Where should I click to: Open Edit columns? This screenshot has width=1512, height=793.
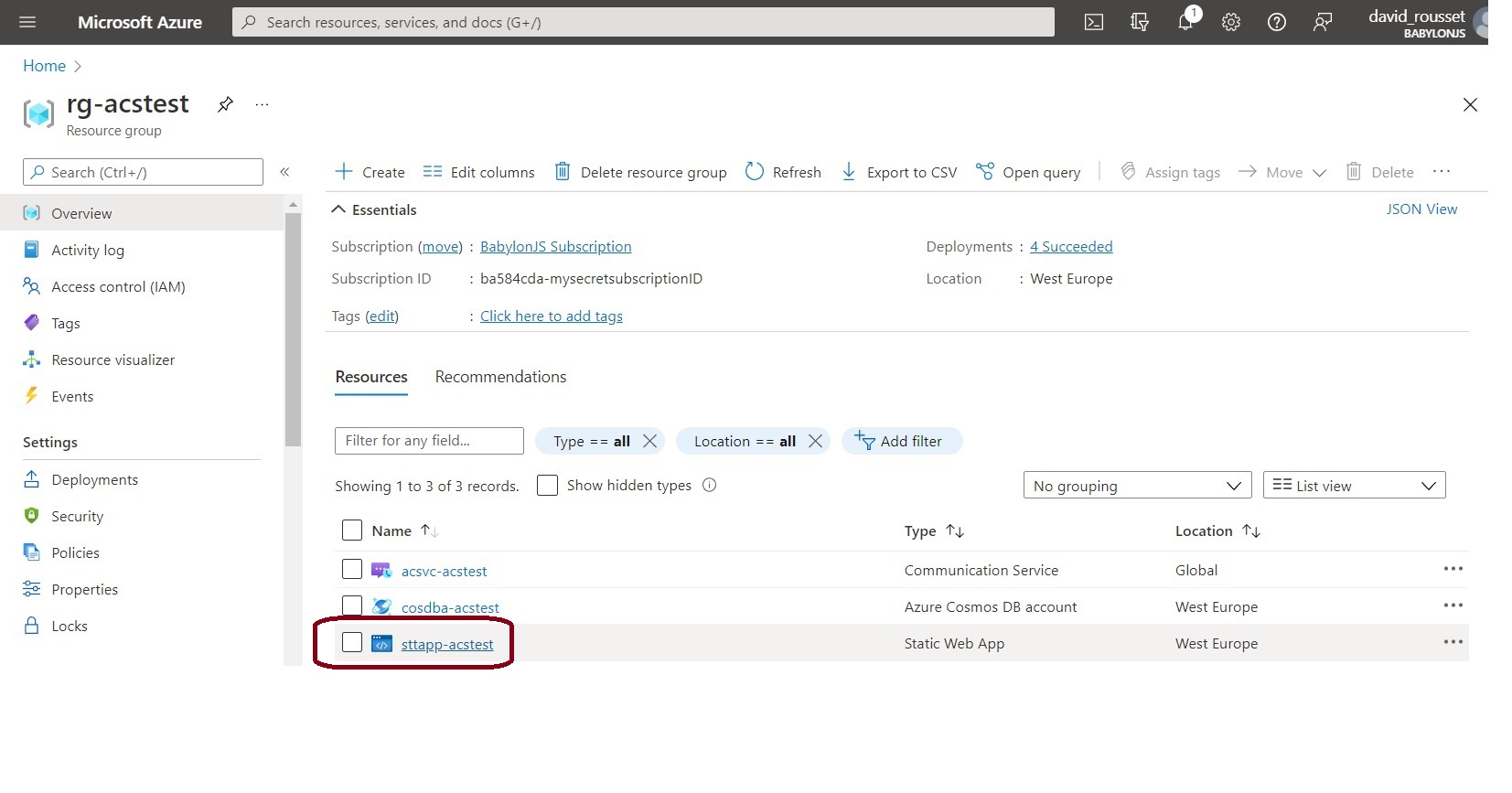[x=478, y=172]
